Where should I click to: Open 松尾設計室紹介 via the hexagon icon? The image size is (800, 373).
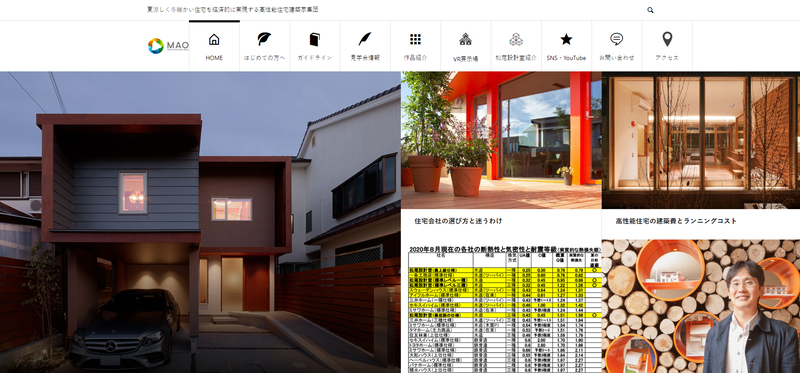pyautogui.click(x=516, y=39)
